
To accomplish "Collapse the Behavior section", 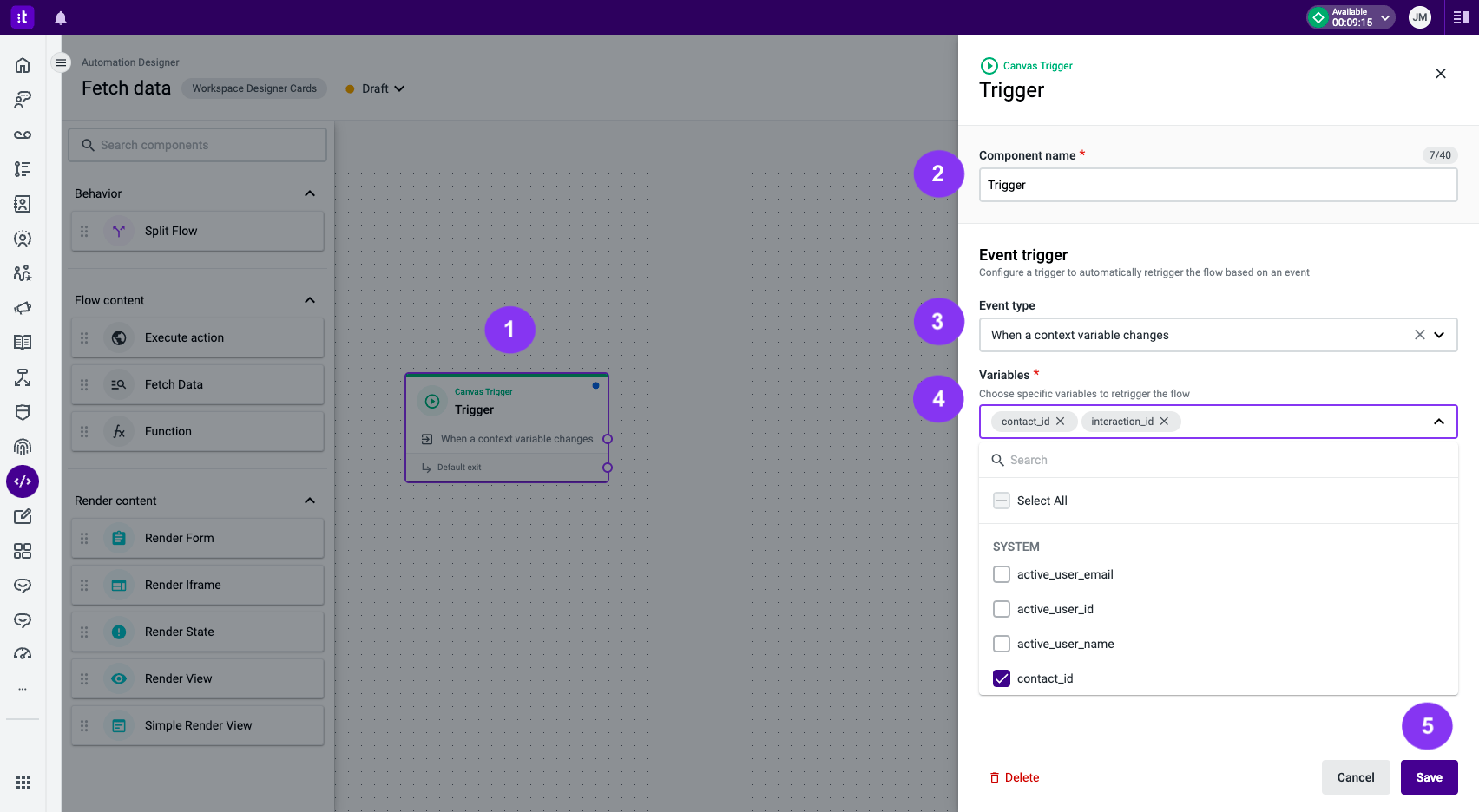I will point(310,193).
